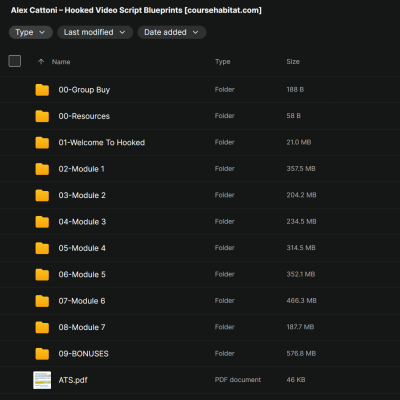400x400 pixels.
Task: Click the PDF document type cell
Action: [238, 380]
